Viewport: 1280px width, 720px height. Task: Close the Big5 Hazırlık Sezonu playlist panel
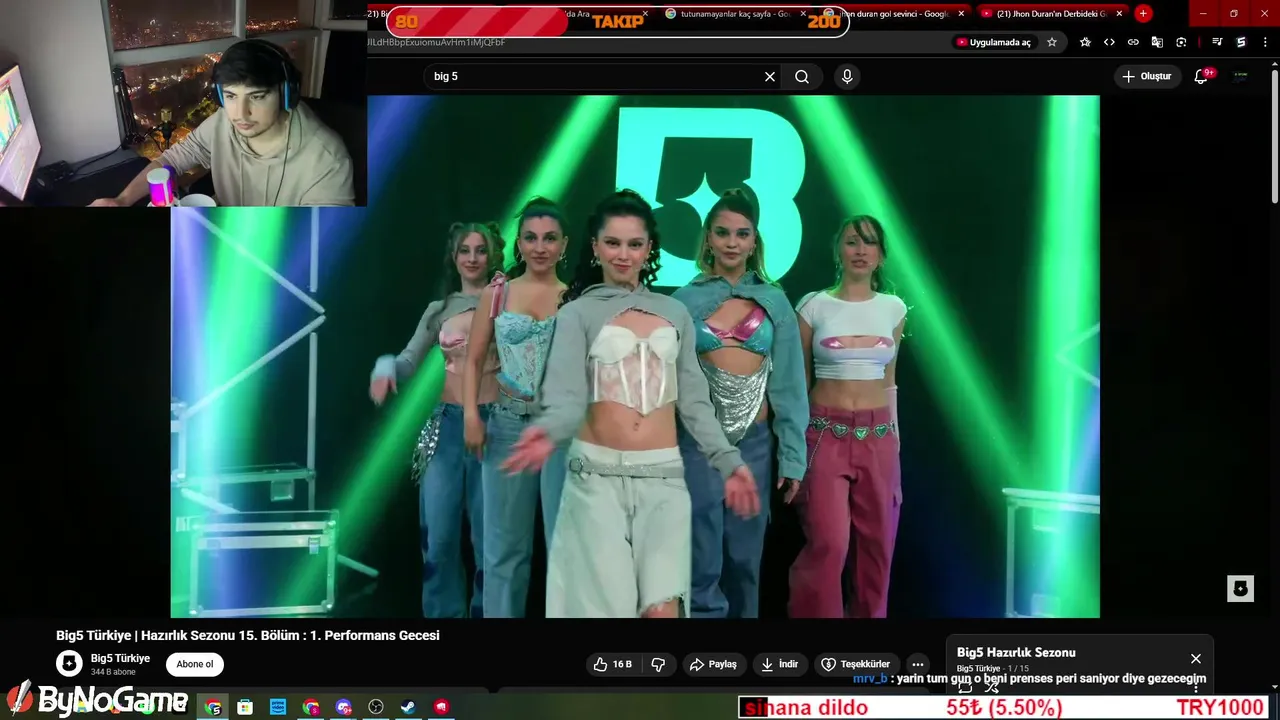[x=1196, y=658]
